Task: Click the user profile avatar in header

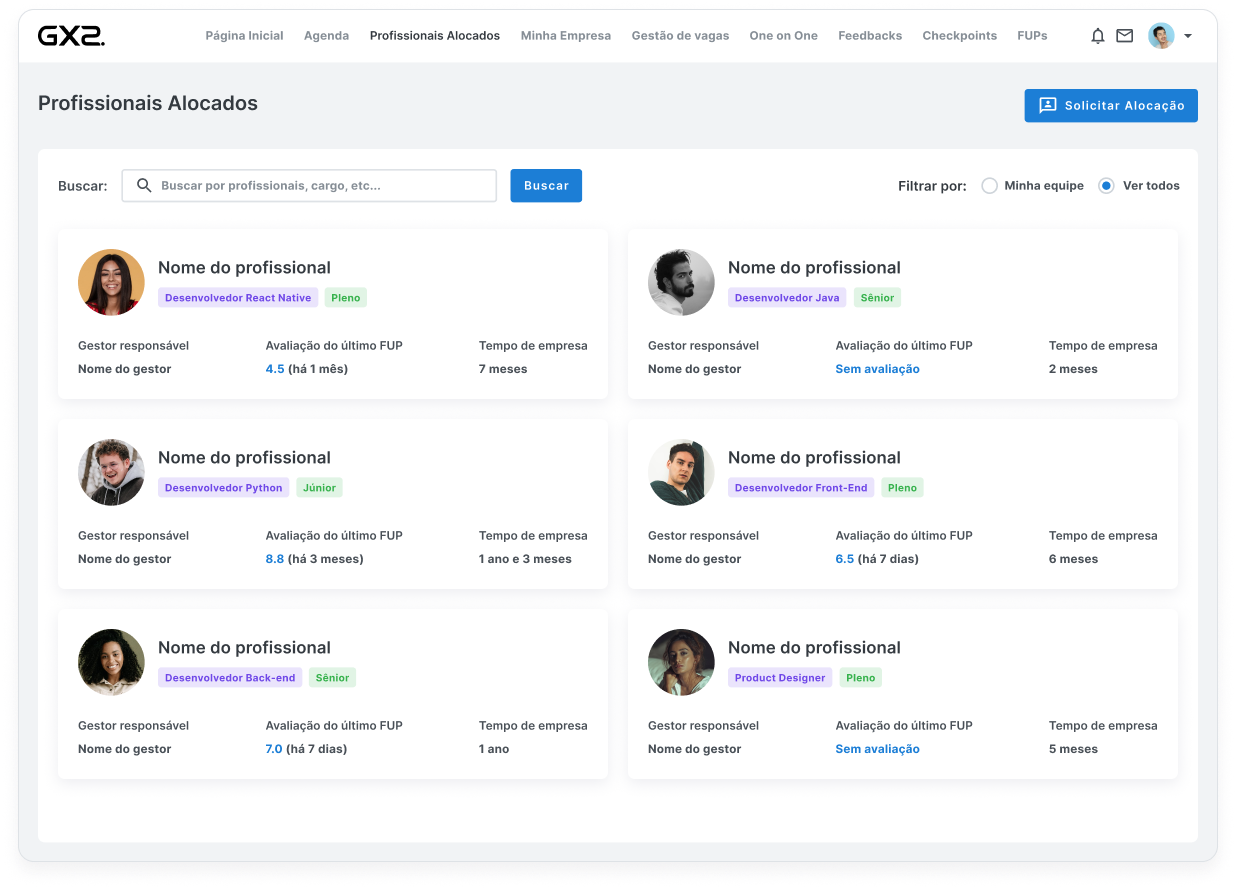Action: tap(1160, 36)
